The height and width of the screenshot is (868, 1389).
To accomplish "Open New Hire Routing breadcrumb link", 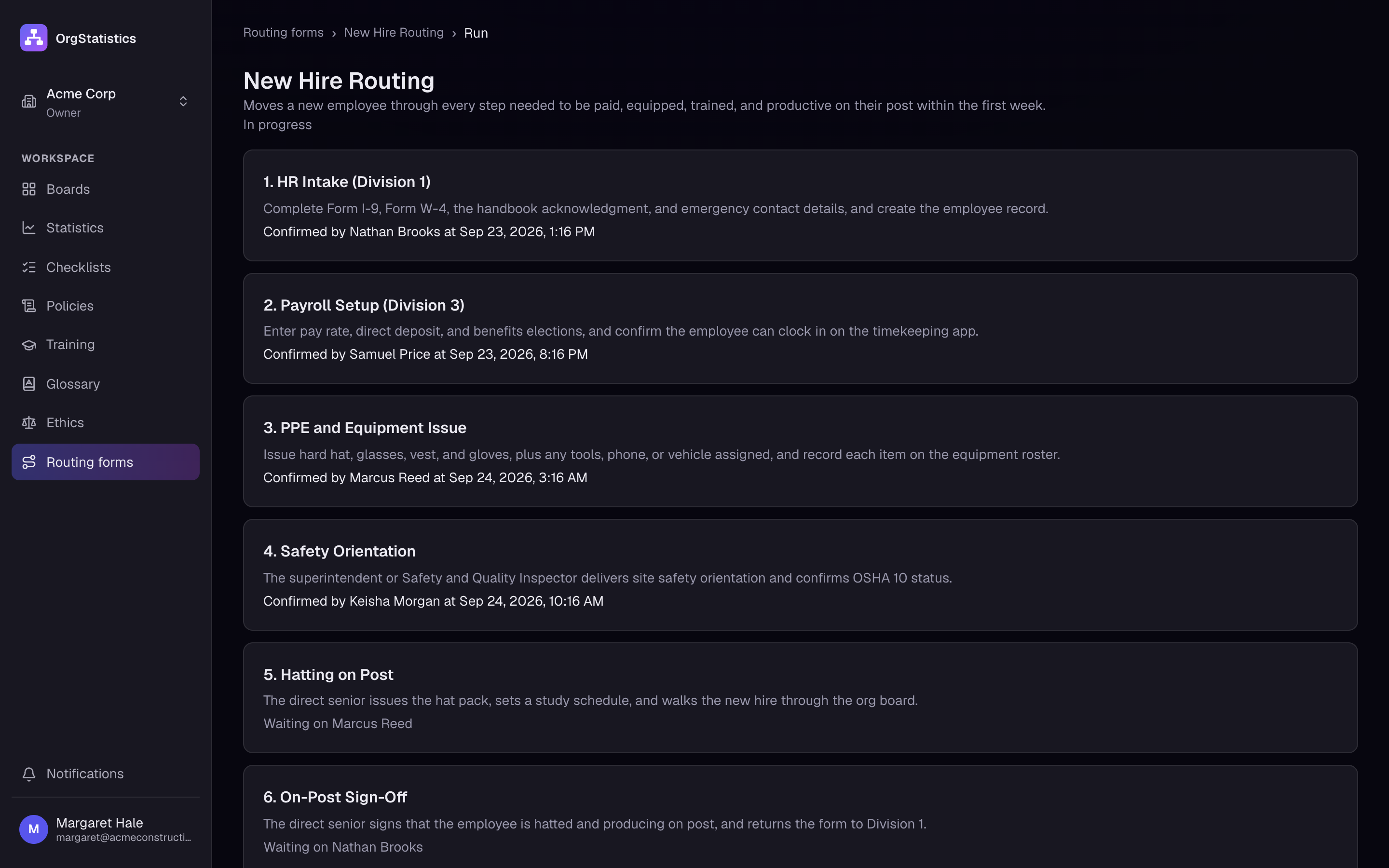I will pyautogui.click(x=394, y=33).
